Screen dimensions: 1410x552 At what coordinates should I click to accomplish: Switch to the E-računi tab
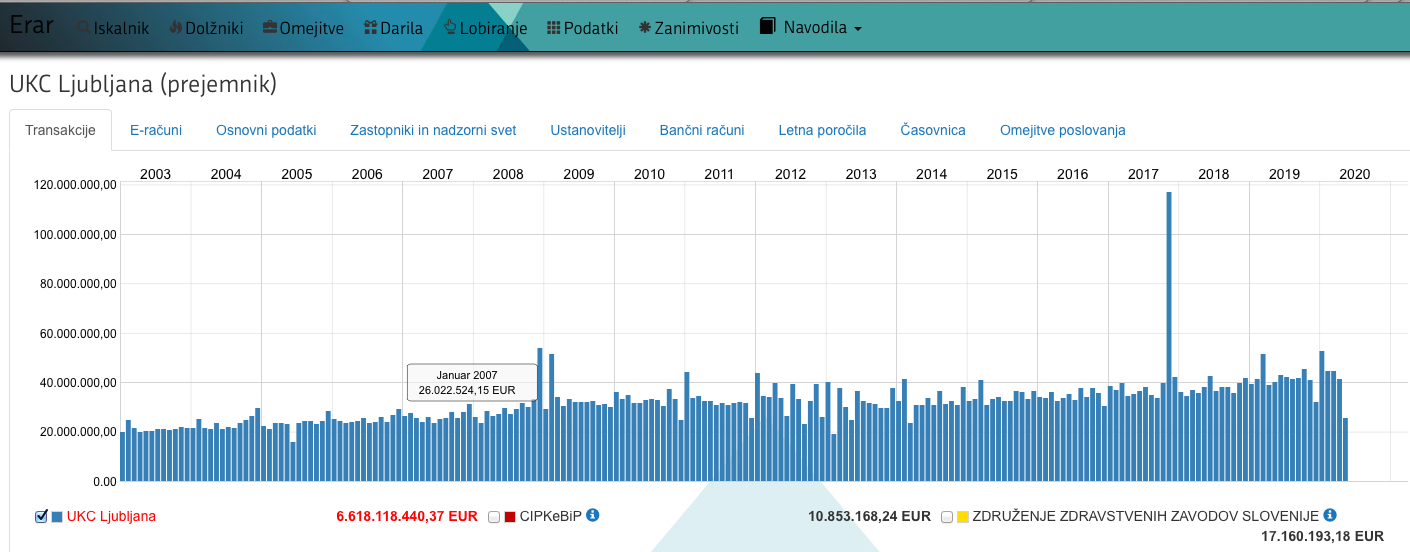(156, 130)
